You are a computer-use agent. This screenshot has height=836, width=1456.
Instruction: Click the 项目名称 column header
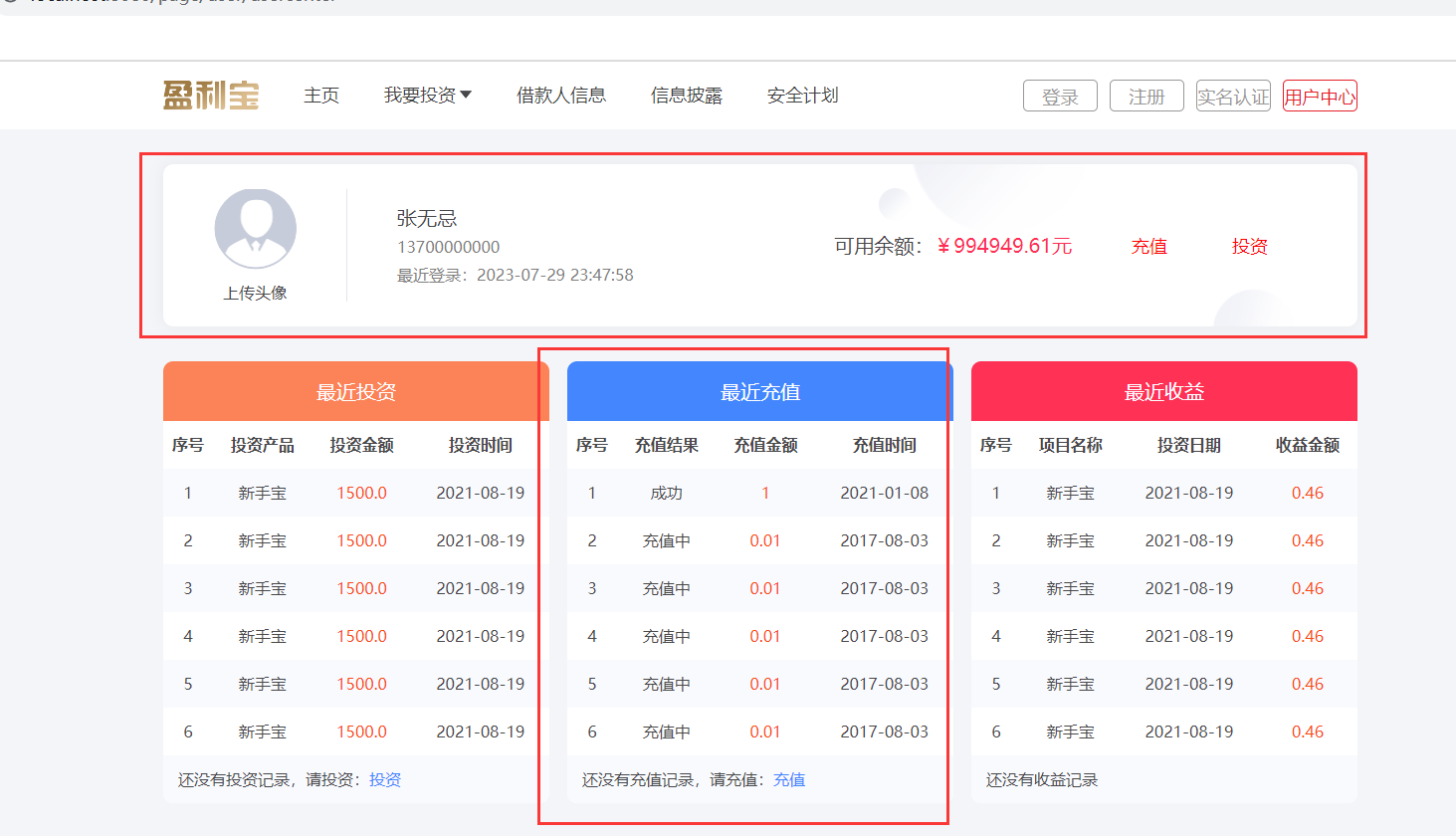click(1071, 446)
